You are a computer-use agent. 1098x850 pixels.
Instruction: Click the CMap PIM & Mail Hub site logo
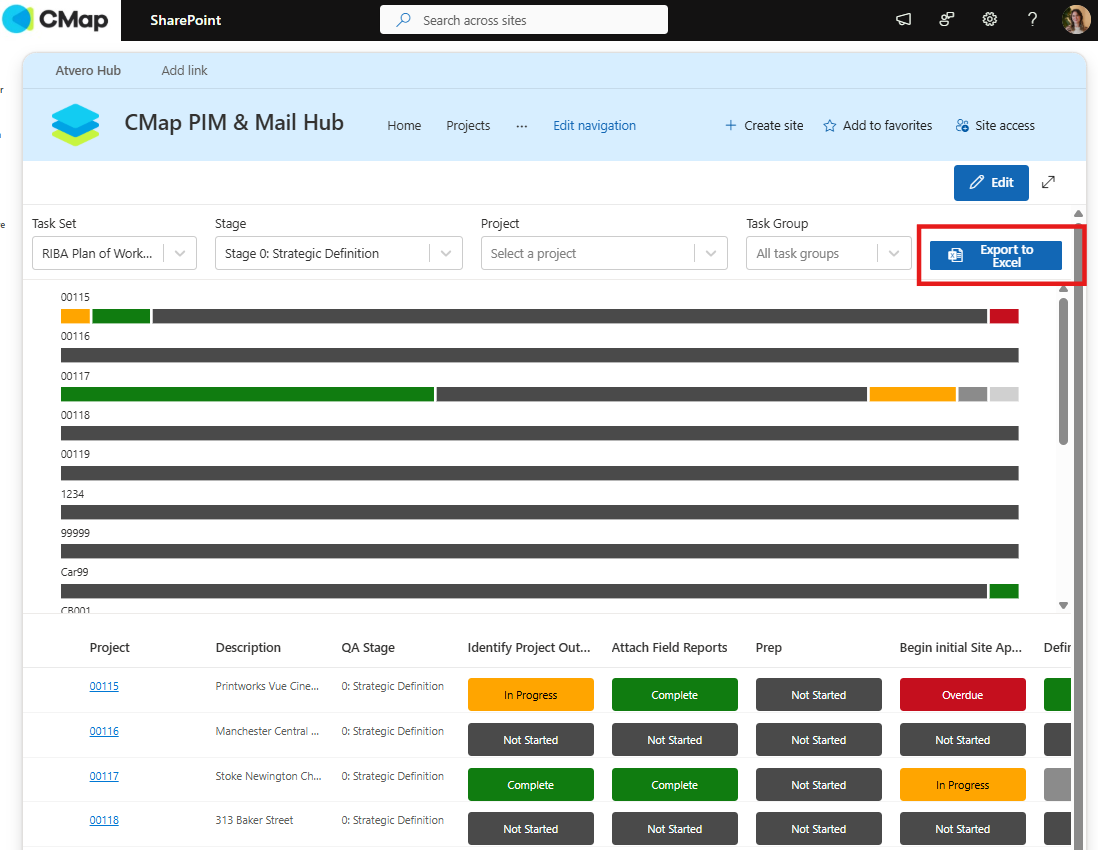tap(76, 125)
